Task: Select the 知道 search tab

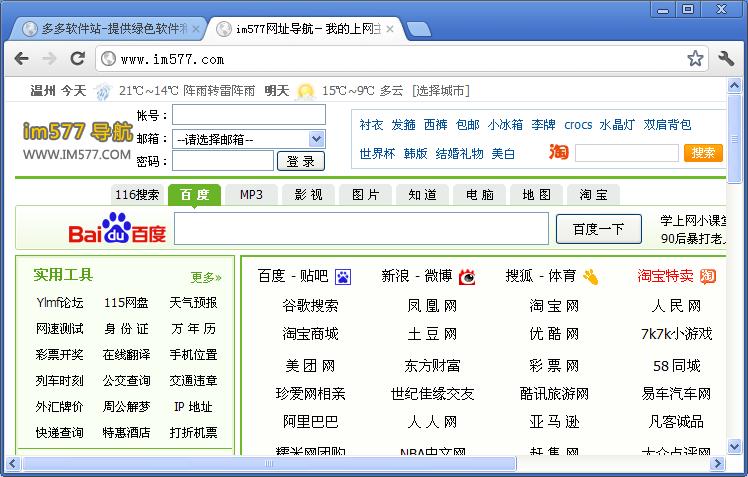Action: (422, 195)
